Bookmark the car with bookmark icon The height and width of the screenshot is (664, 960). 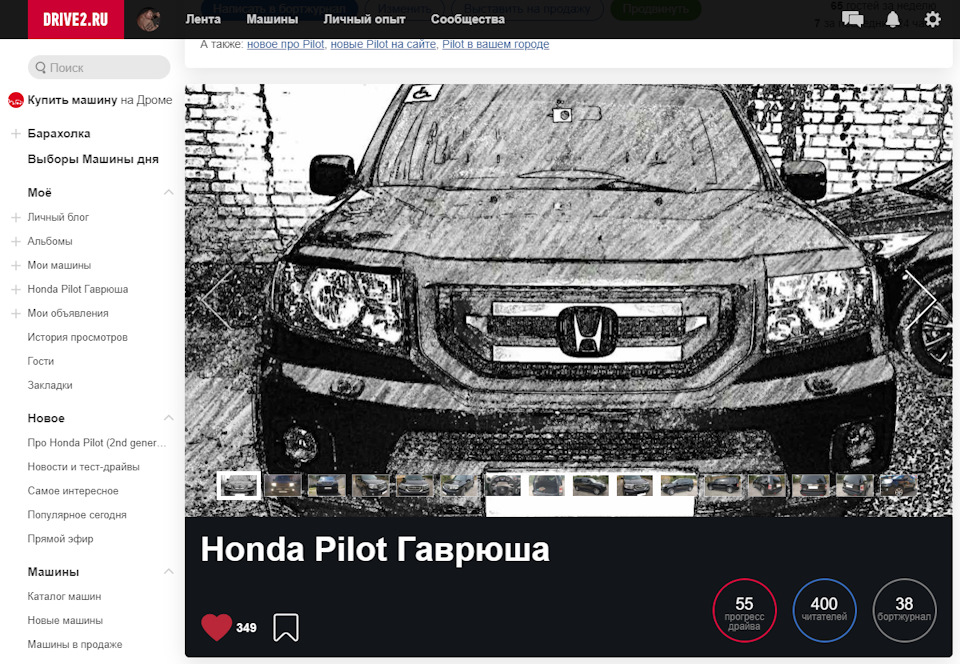(286, 627)
